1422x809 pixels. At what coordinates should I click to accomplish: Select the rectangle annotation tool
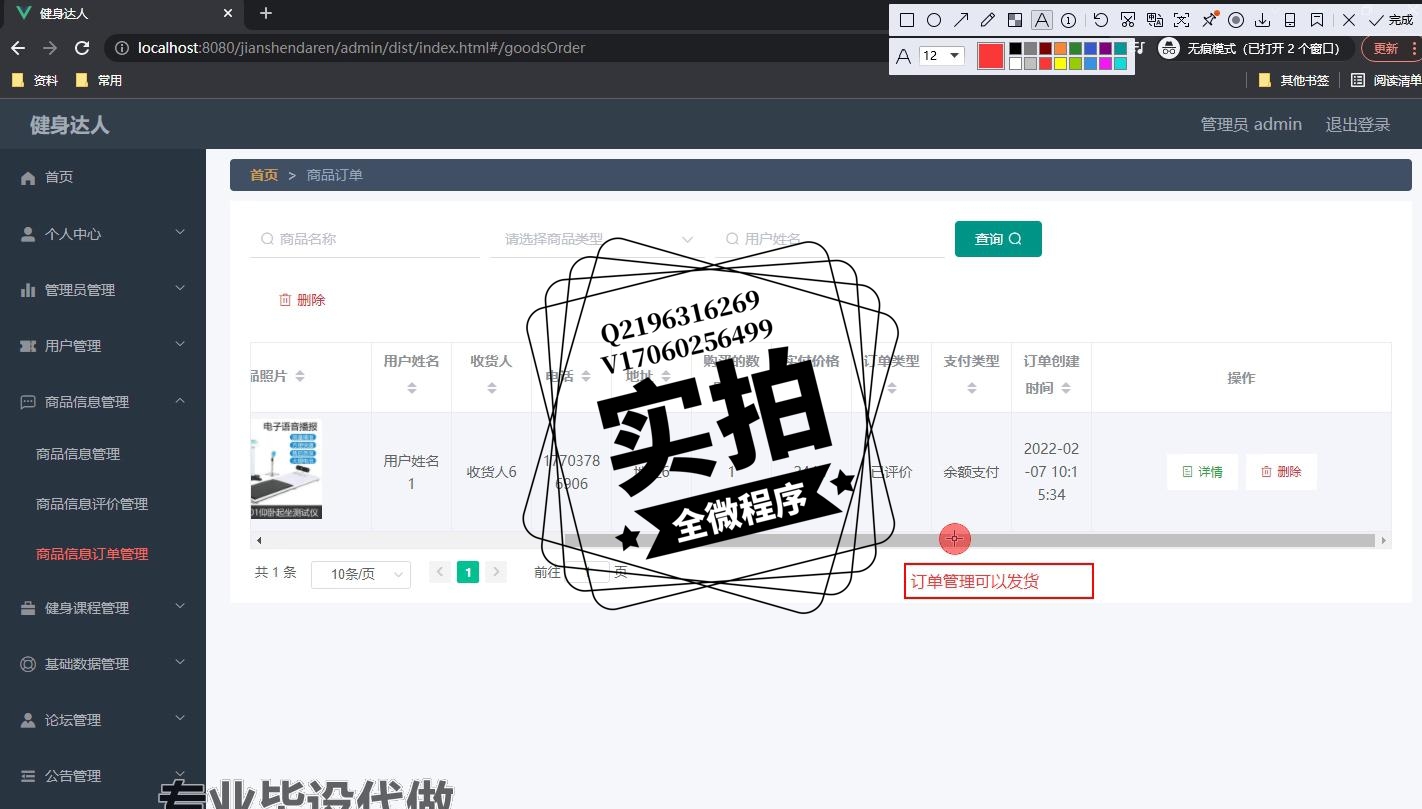[907, 20]
